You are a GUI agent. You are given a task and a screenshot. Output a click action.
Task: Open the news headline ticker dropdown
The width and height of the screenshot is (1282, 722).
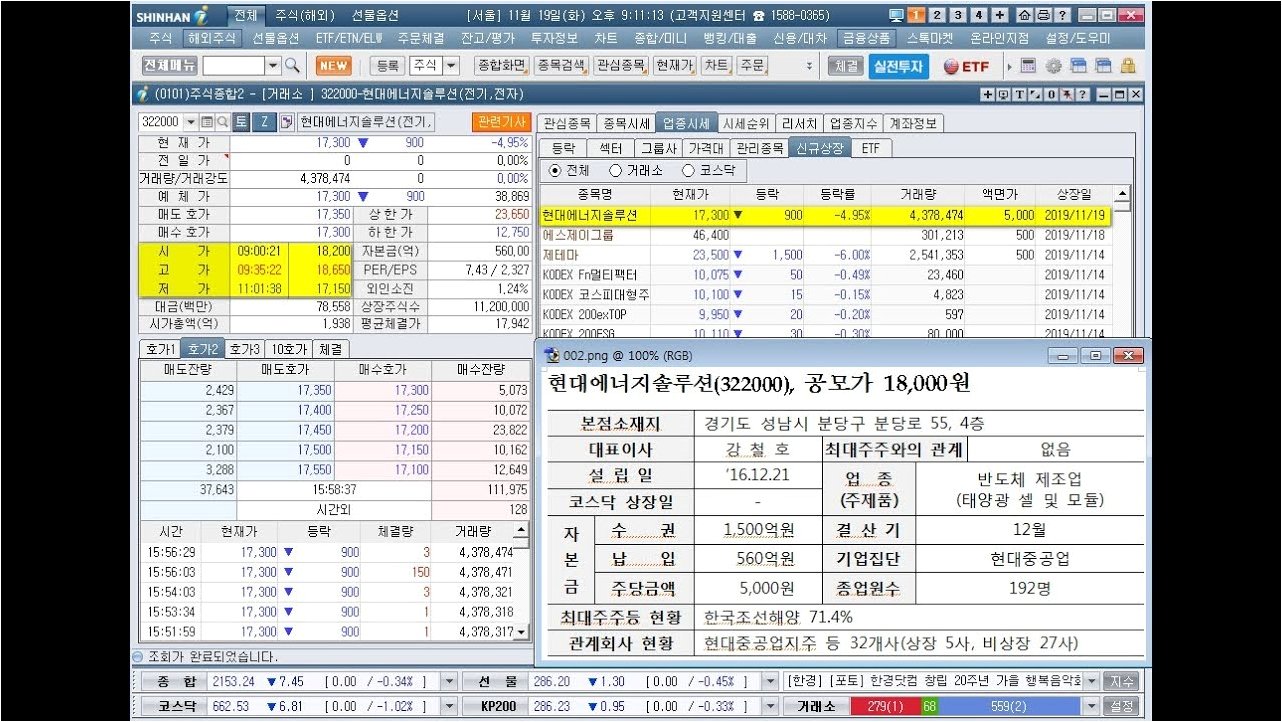click(x=1092, y=681)
